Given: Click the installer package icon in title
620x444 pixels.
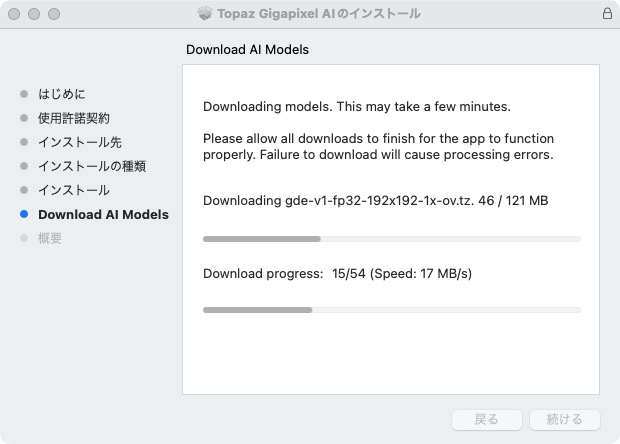Looking at the screenshot, I should 205,13.
